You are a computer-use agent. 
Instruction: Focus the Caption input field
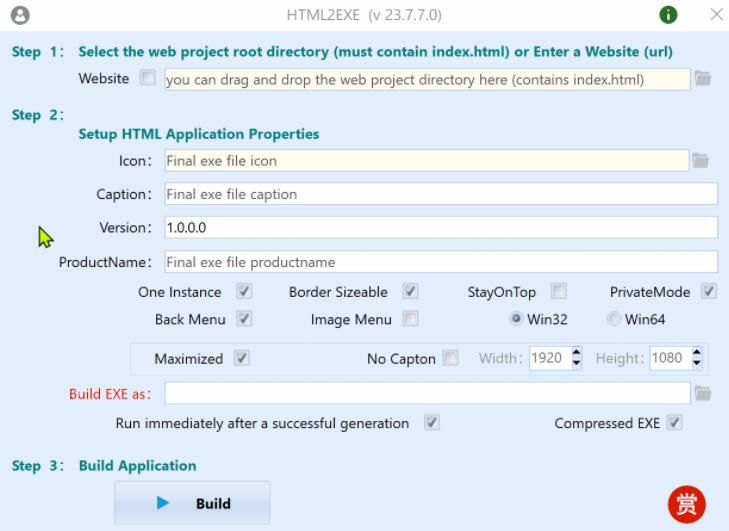coord(441,194)
